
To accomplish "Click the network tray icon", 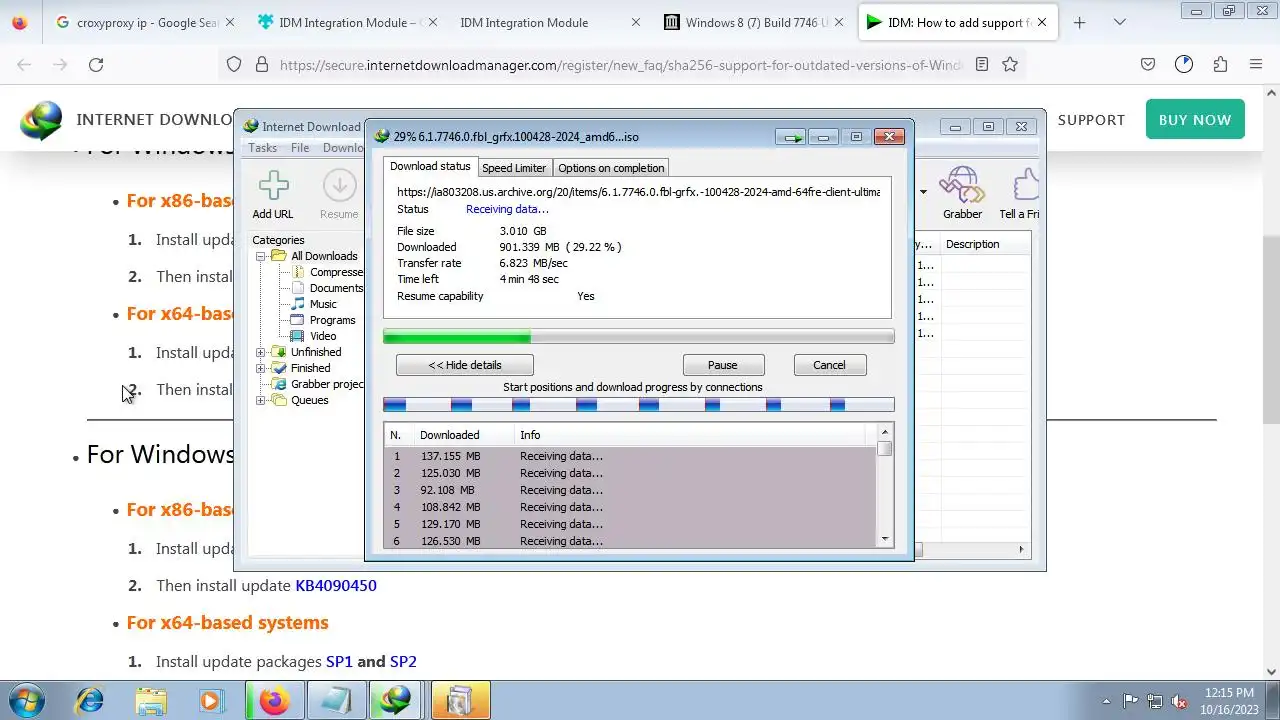I will pyautogui.click(x=1155, y=701).
